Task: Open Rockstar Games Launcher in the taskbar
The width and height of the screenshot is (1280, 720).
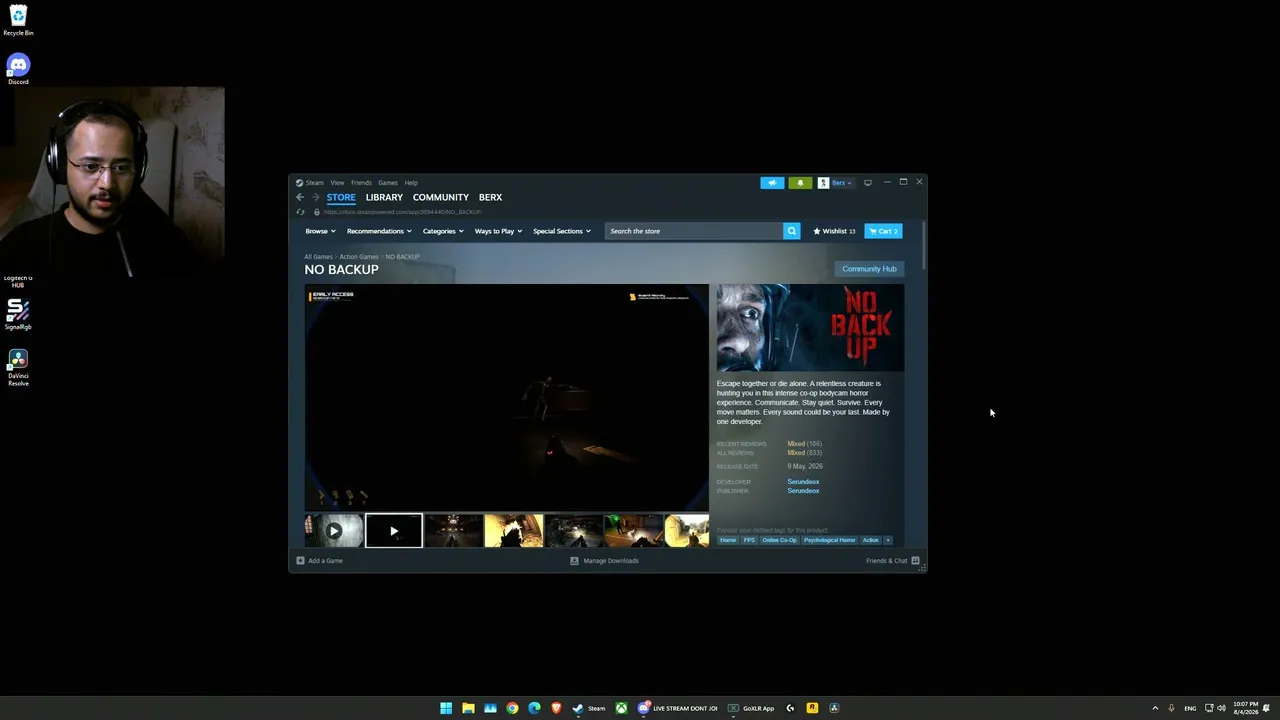Action: click(812, 708)
